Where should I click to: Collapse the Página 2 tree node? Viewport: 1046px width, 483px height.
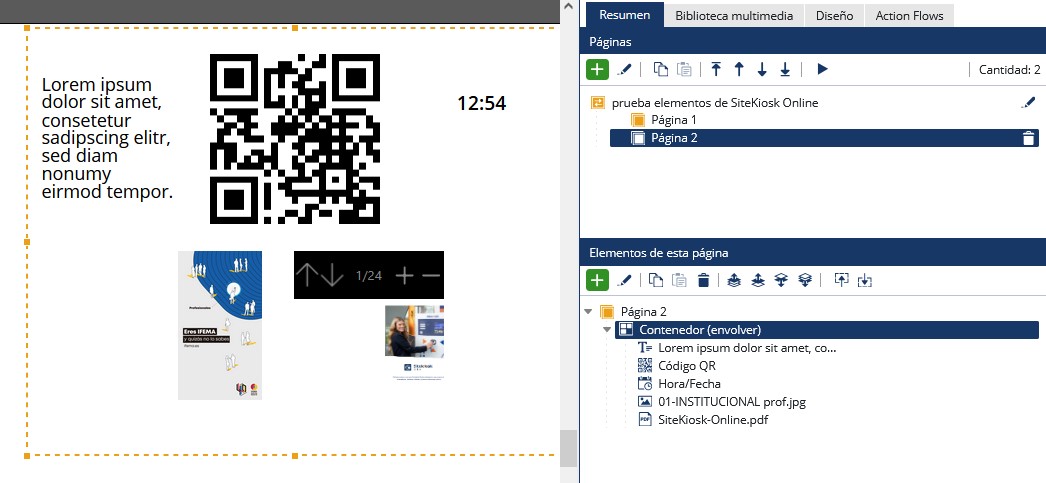coord(588,311)
